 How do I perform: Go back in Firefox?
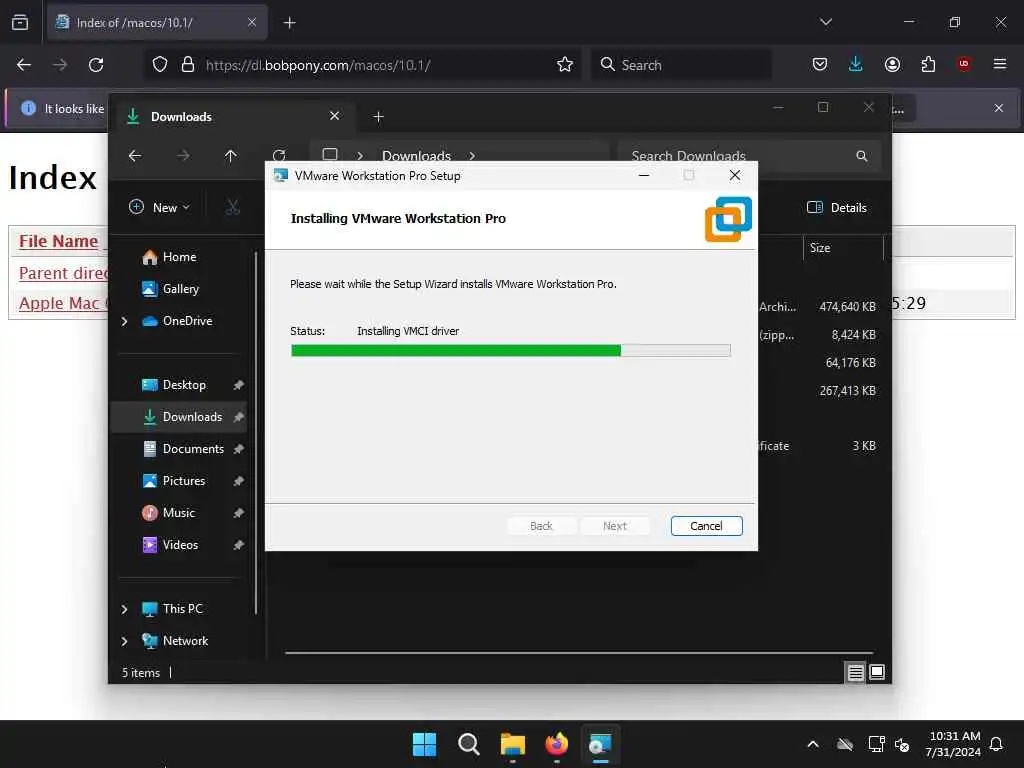(24, 65)
